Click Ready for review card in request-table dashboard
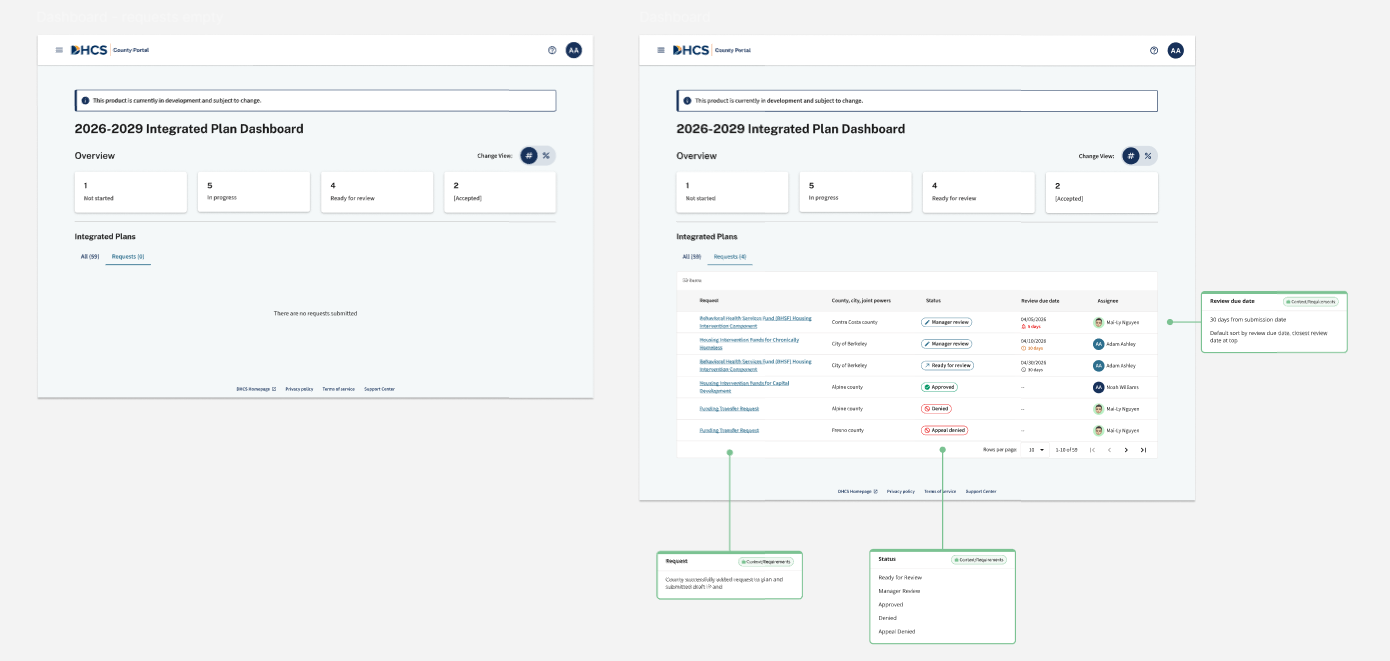Screen dimensions: 1390x661 (x=979, y=192)
